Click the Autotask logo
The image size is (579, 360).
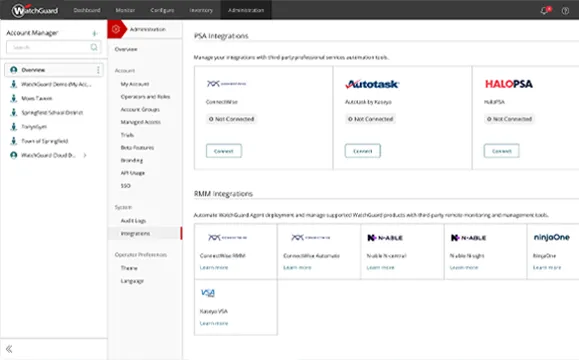pyautogui.click(x=372, y=84)
